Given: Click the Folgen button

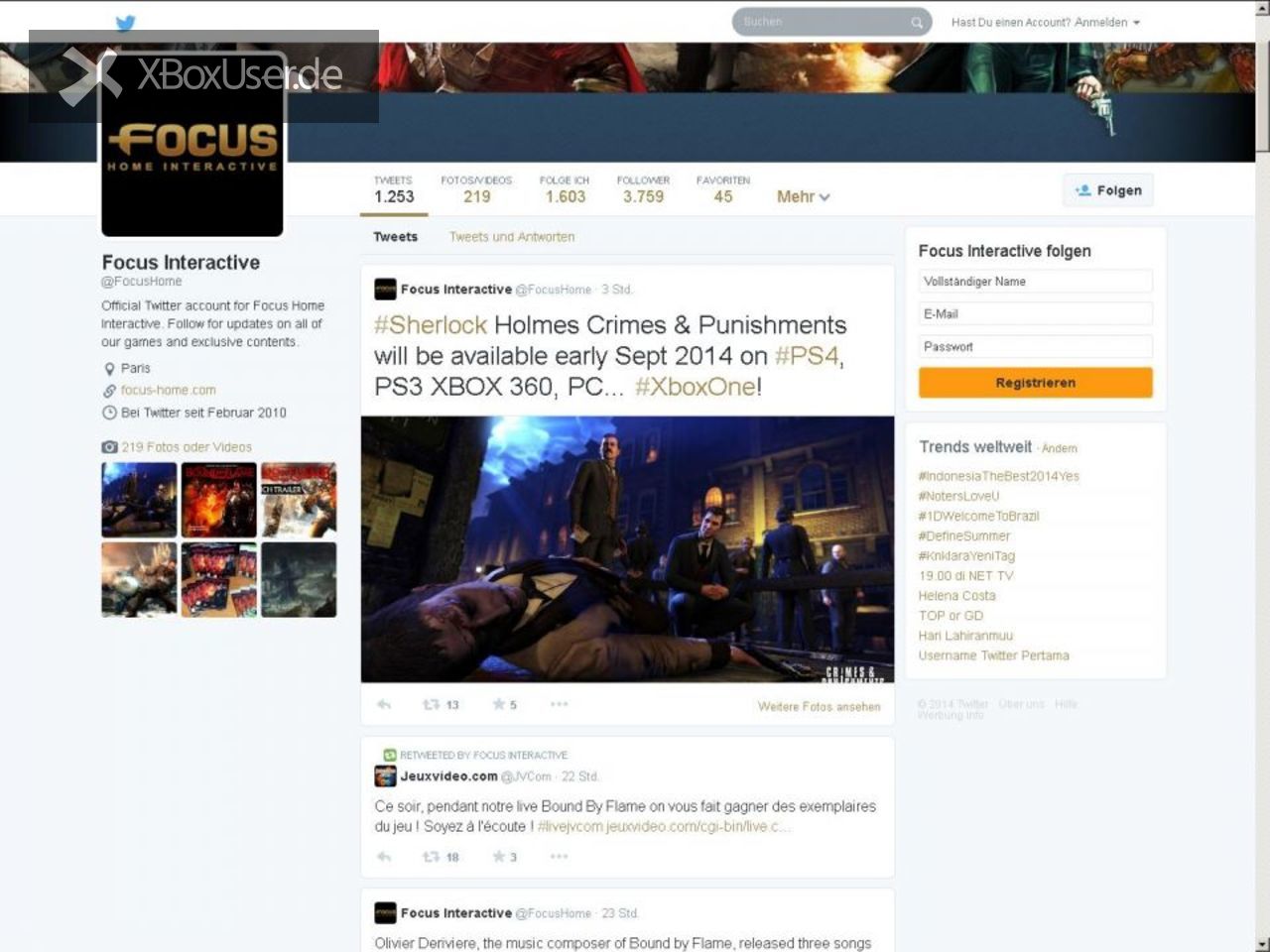Looking at the screenshot, I should [x=1108, y=190].
